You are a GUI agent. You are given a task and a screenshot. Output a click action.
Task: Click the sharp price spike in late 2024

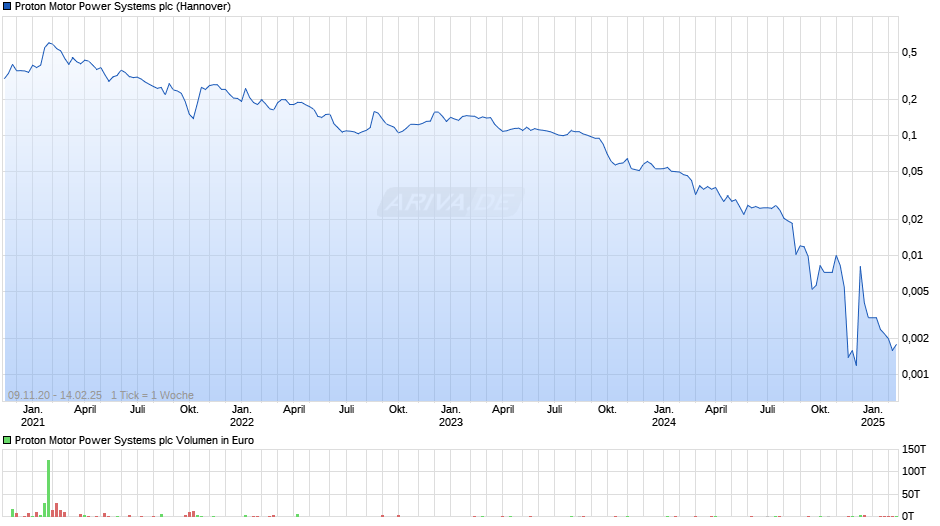point(860,267)
